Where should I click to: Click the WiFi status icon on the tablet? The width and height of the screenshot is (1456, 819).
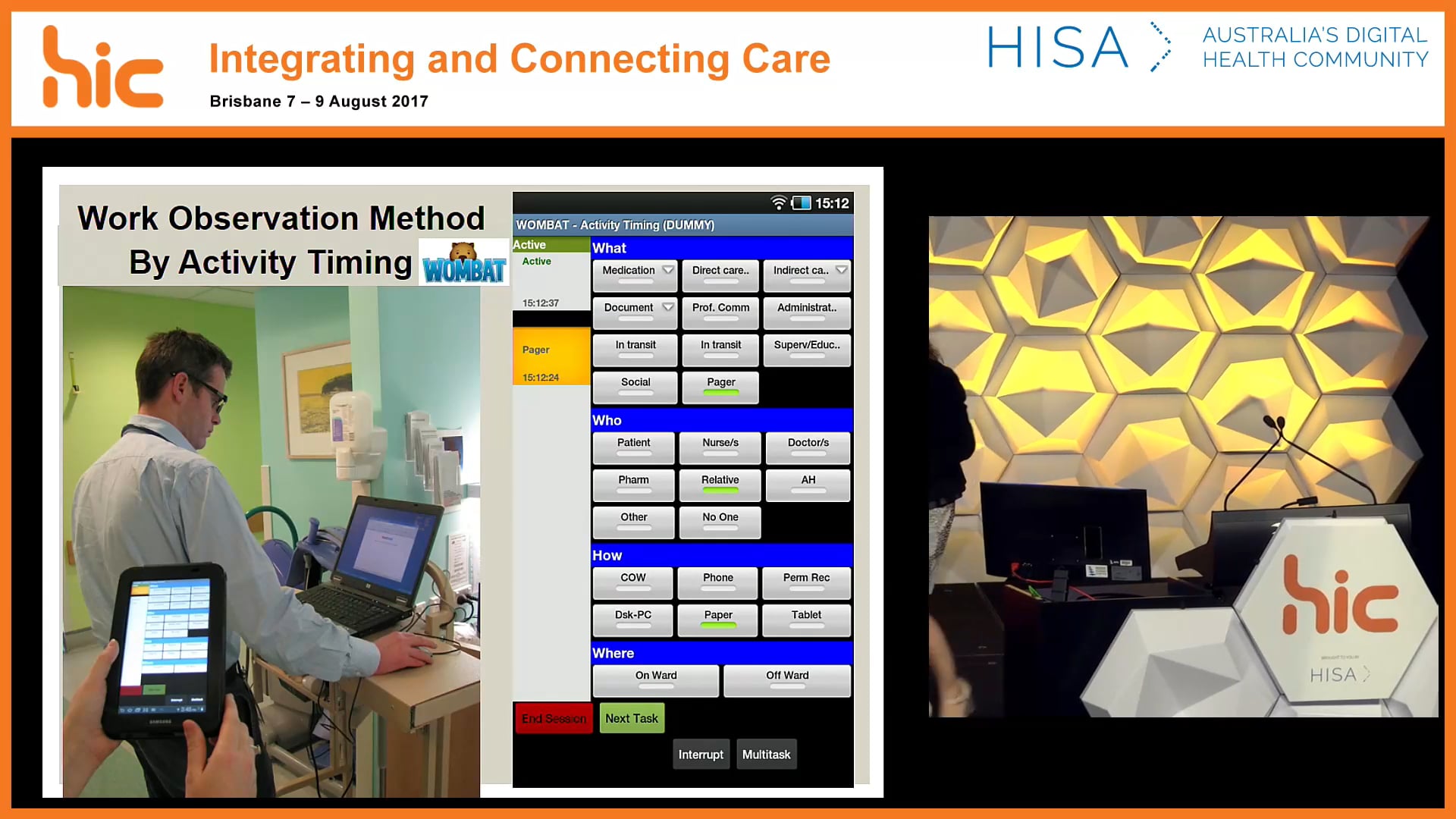[x=779, y=202]
